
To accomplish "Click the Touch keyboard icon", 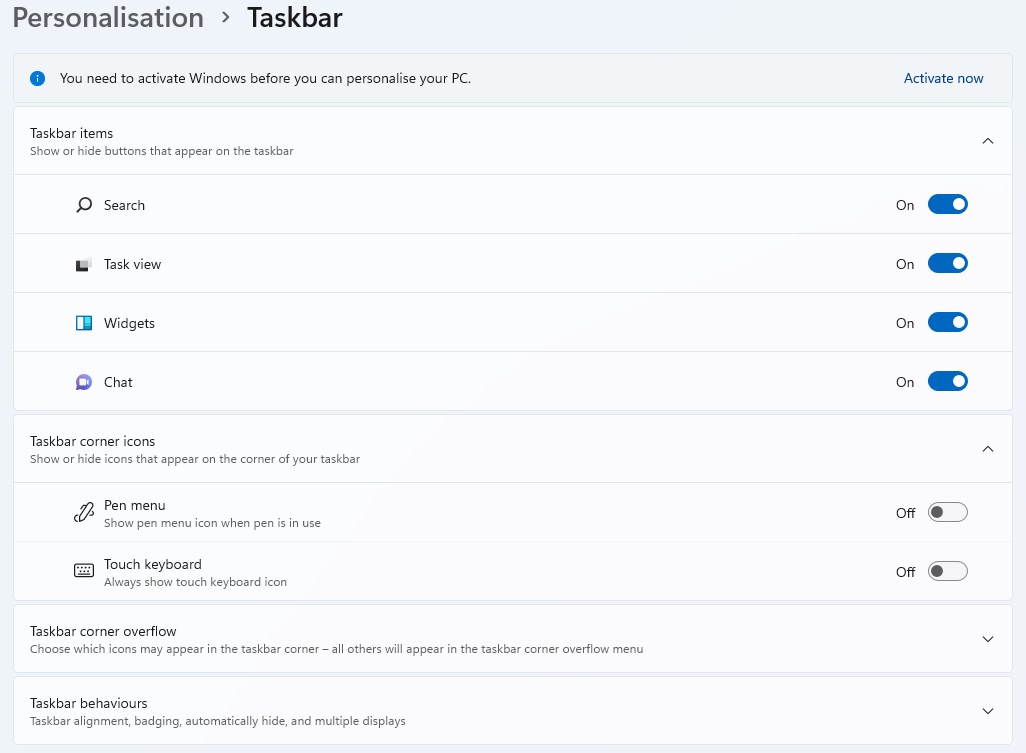I will coord(84,571).
